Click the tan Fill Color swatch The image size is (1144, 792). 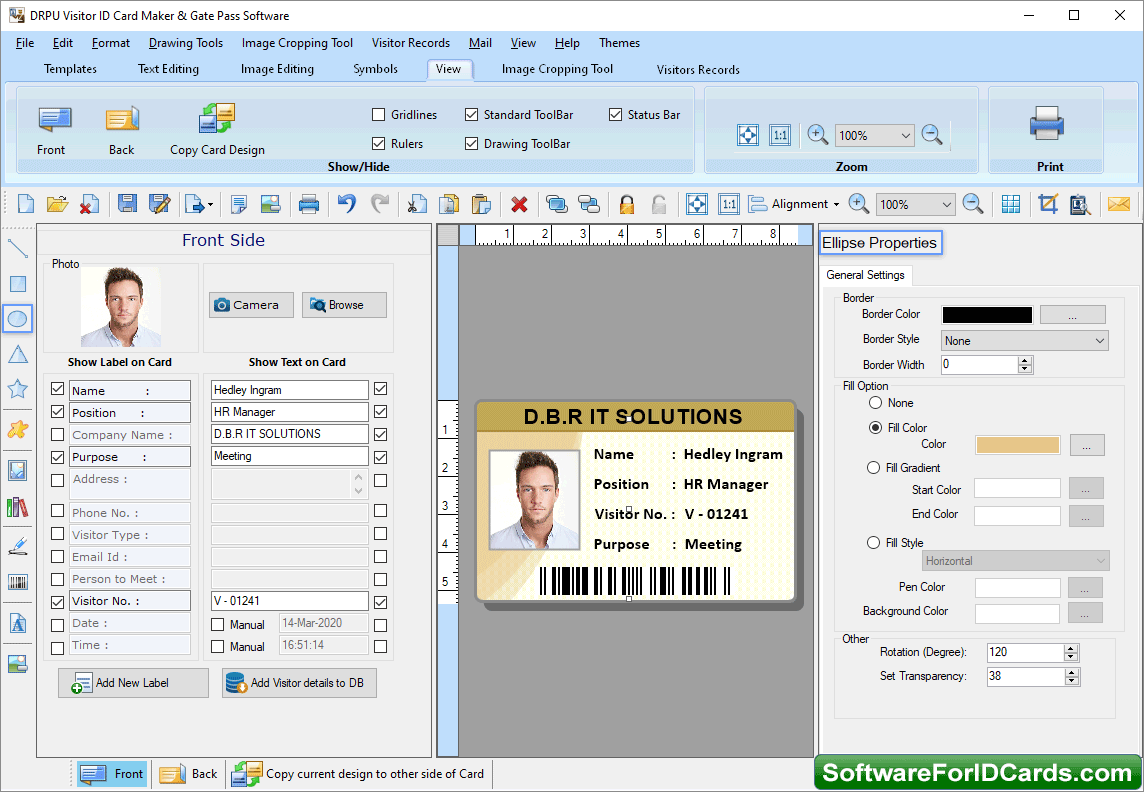click(x=1018, y=445)
